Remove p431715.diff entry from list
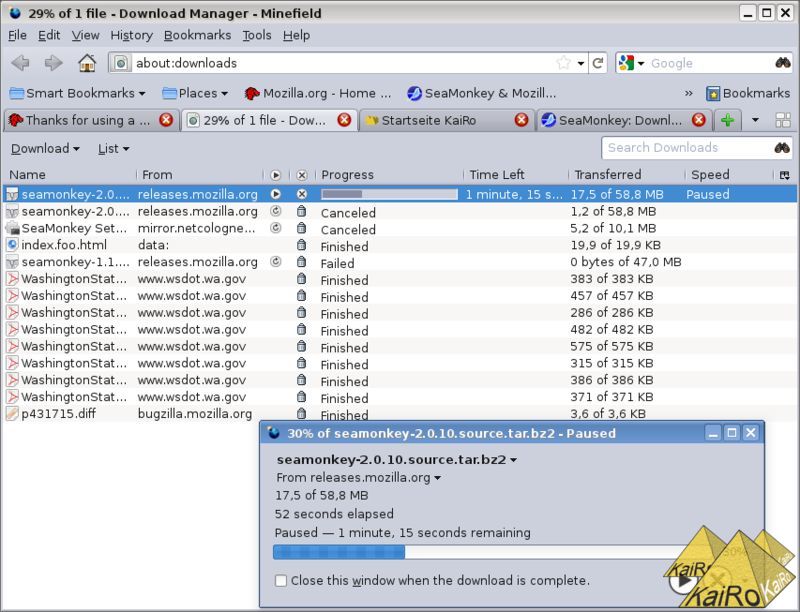 302,414
